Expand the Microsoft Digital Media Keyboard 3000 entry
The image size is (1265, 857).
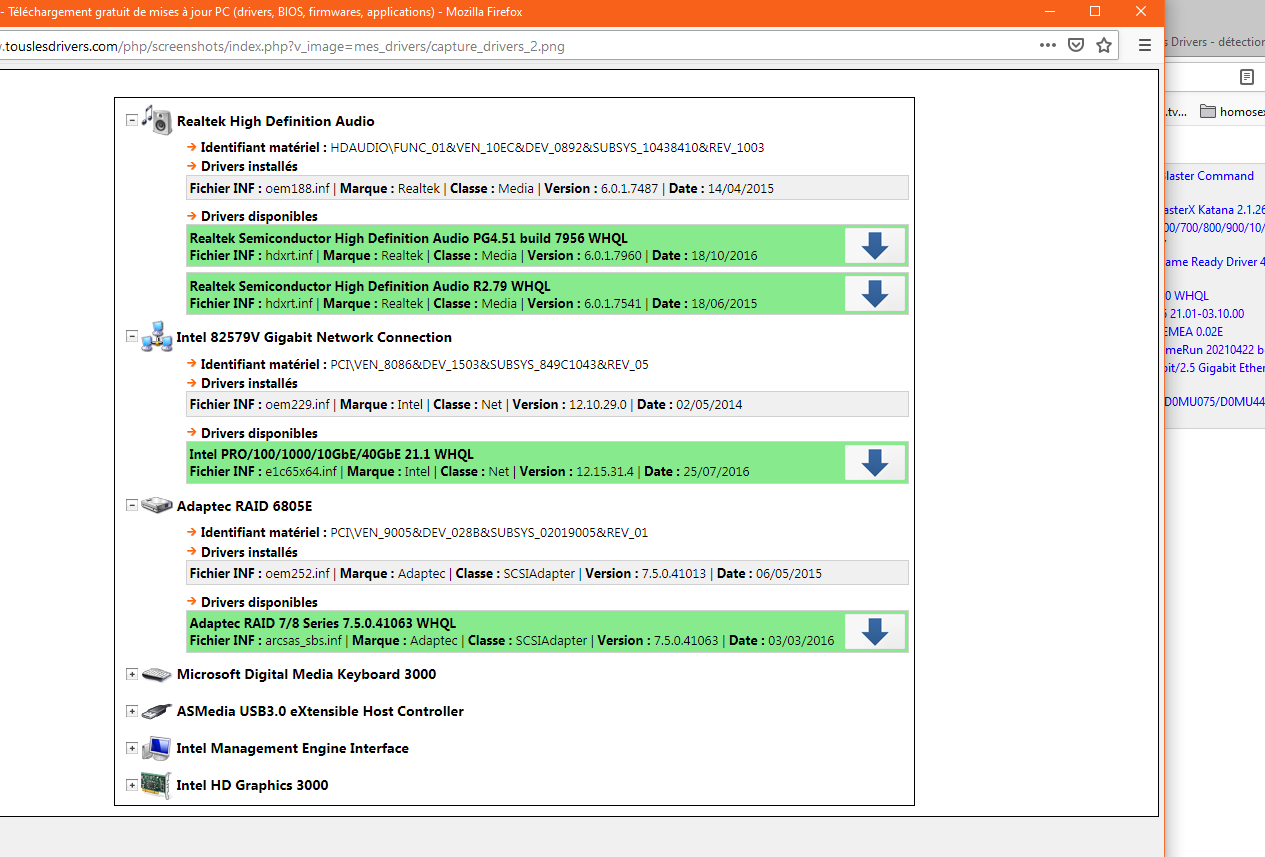[131, 674]
